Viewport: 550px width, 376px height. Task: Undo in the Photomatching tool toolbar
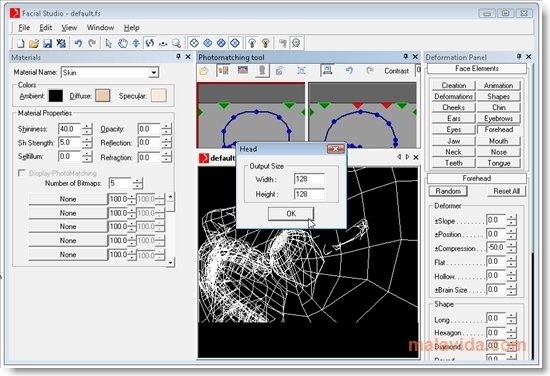(349, 71)
